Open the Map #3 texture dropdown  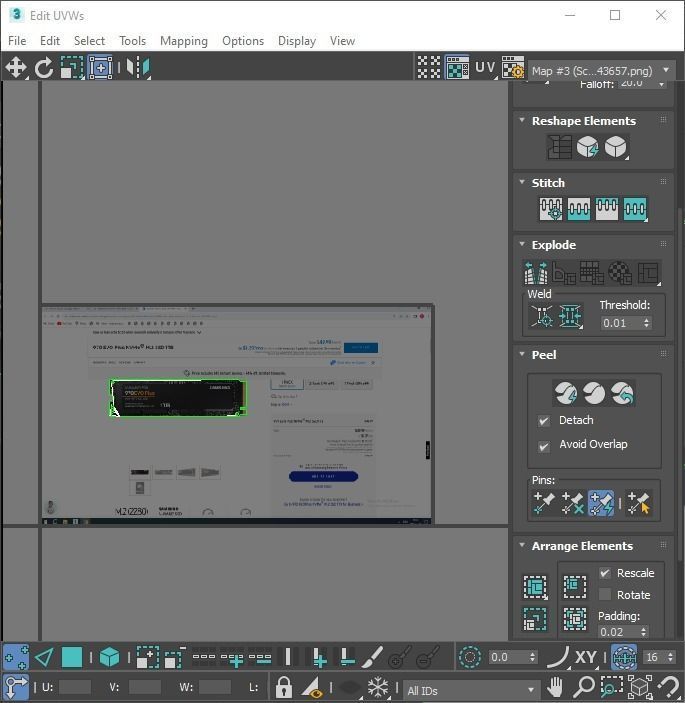coord(601,71)
